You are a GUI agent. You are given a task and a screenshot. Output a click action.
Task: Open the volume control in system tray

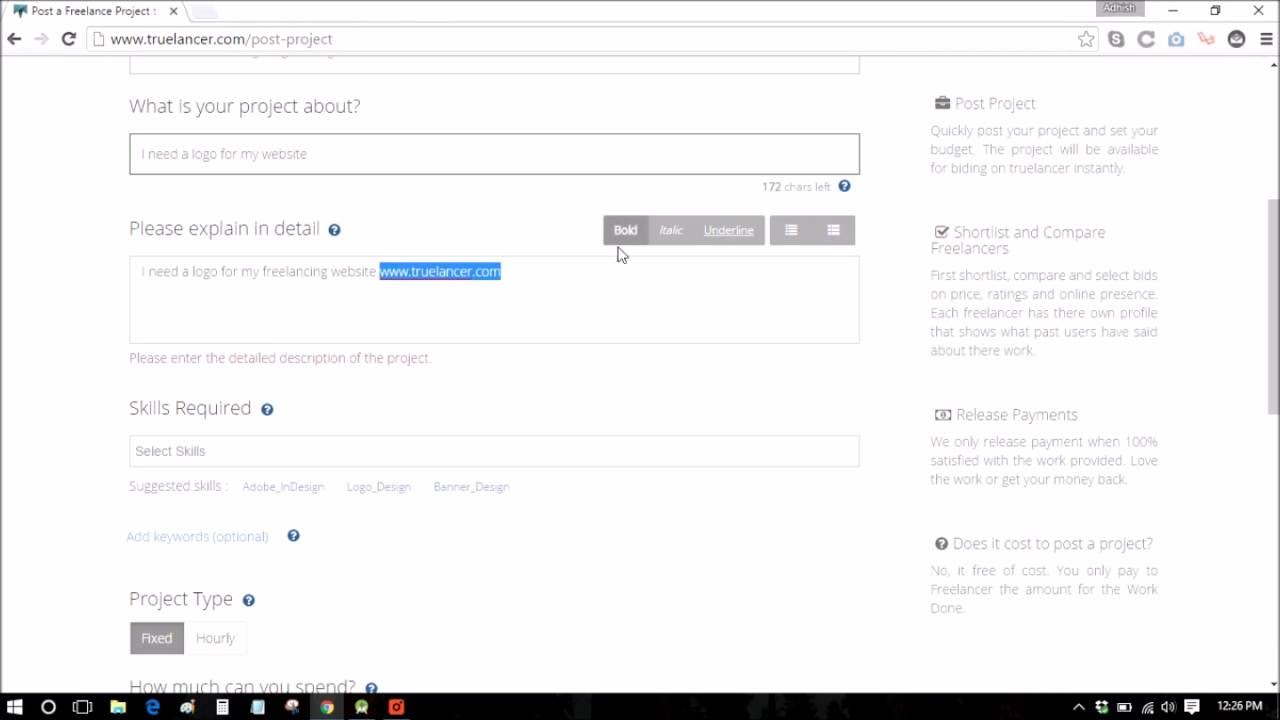[1167, 707]
